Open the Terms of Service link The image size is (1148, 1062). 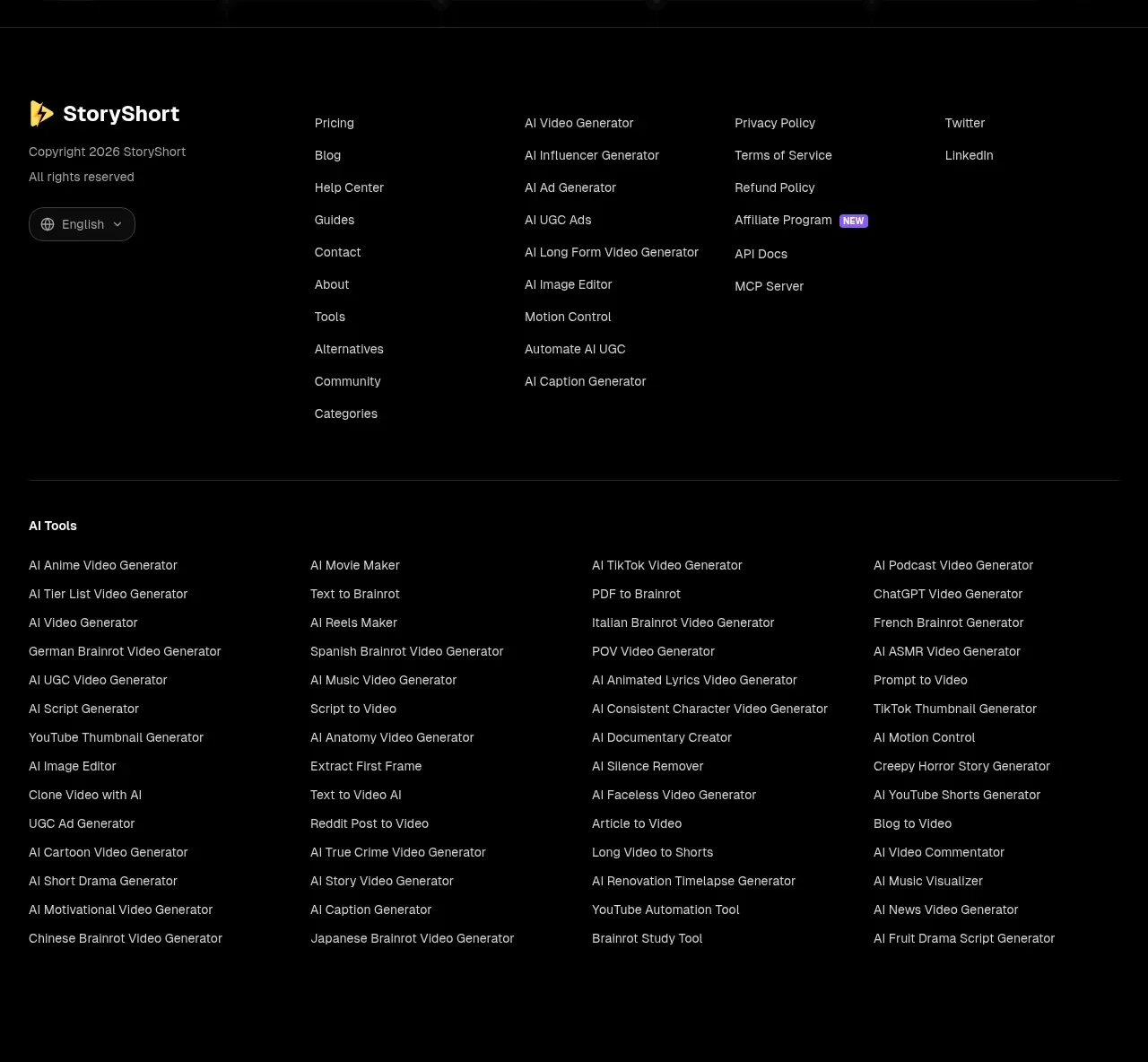click(783, 155)
